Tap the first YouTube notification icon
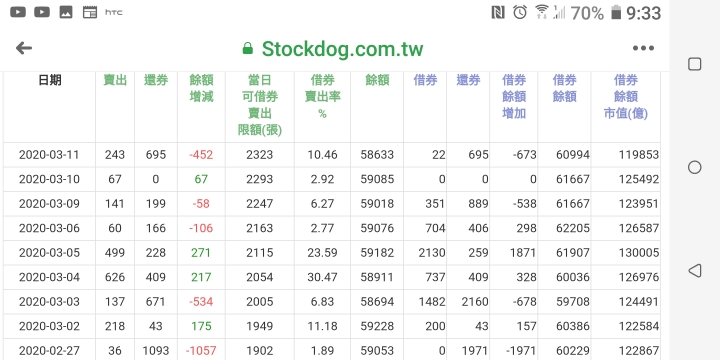Image resolution: width=720 pixels, height=360 pixels. pos(18,12)
